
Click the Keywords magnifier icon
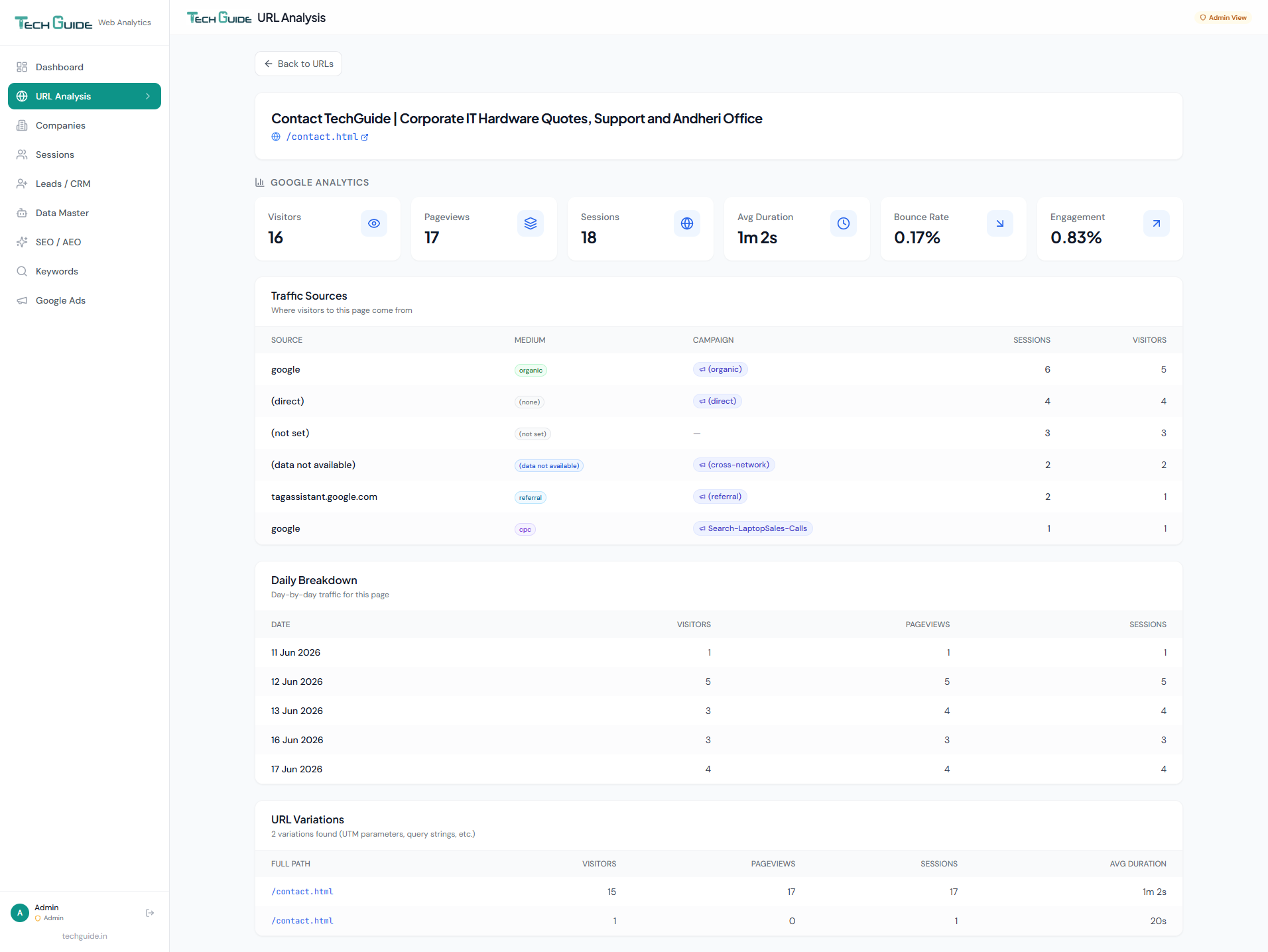click(x=22, y=271)
